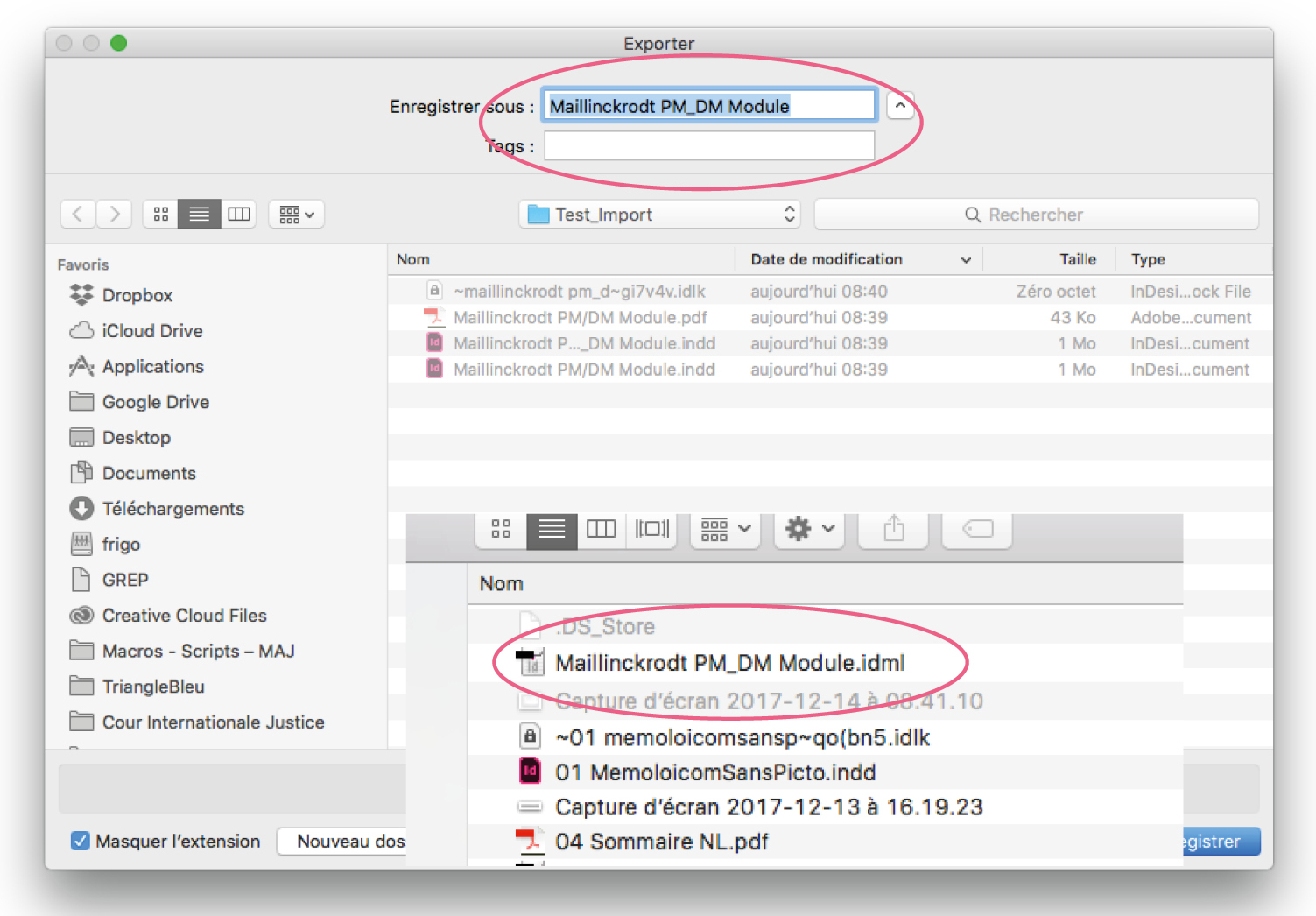This screenshot has height=916, width=1316.
Task: Open the gear action menu in Finder overlay
Action: (810, 529)
